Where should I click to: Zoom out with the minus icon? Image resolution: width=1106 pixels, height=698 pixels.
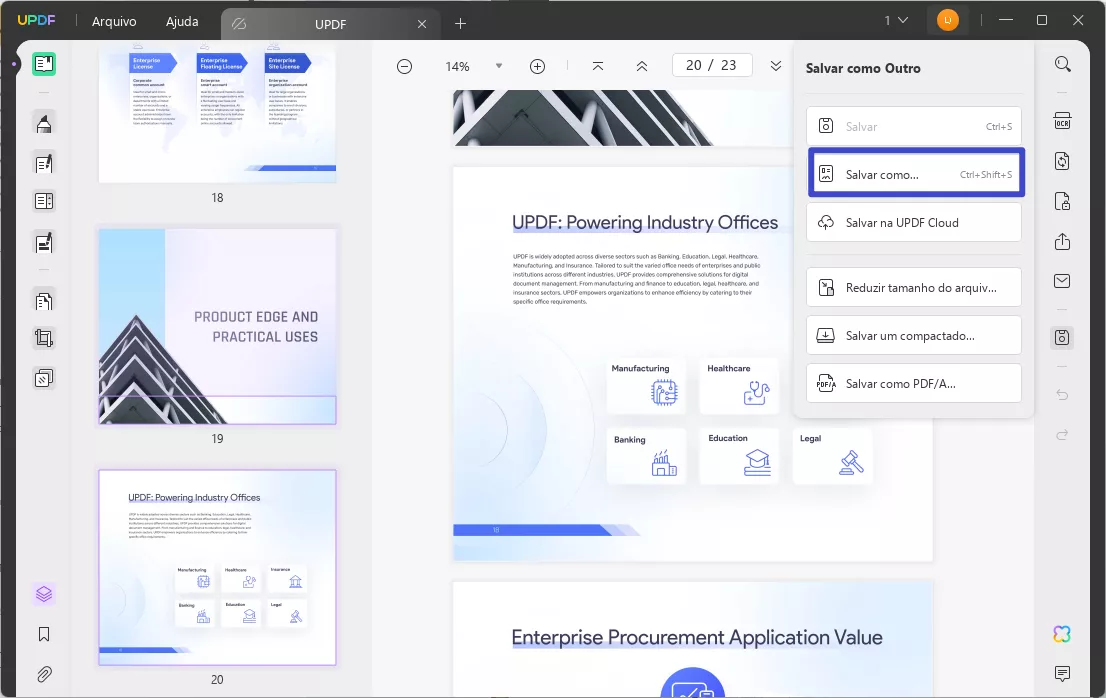(x=404, y=66)
